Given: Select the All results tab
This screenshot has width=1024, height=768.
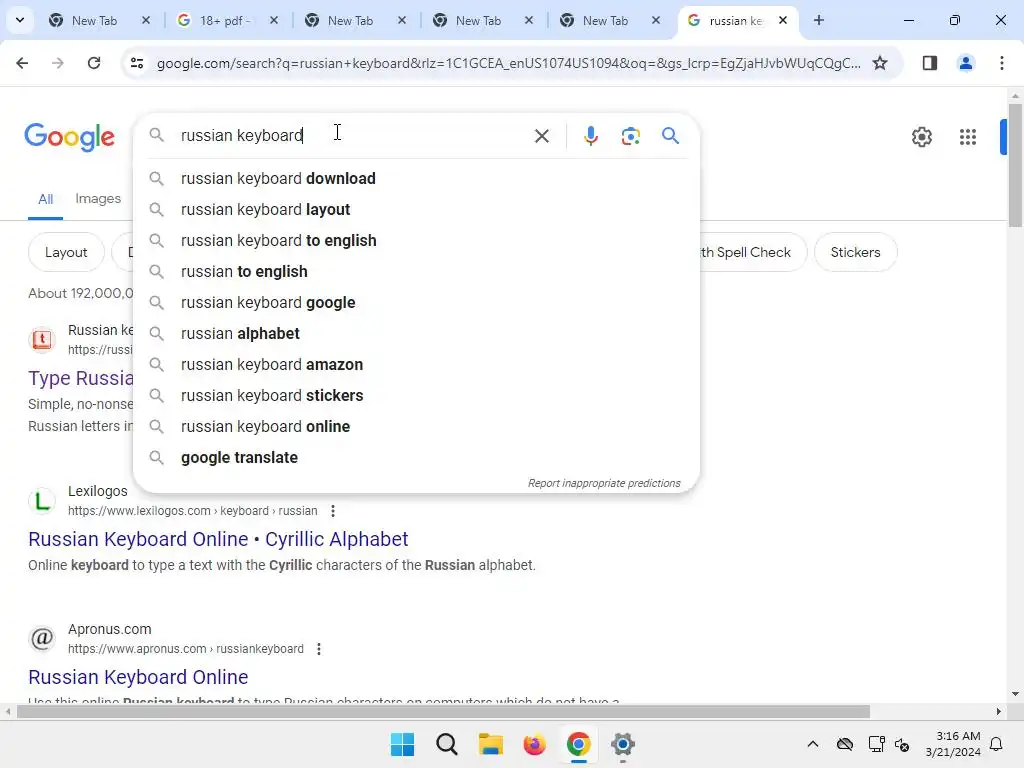Looking at the screenshot, I should (x=45, y=199).
